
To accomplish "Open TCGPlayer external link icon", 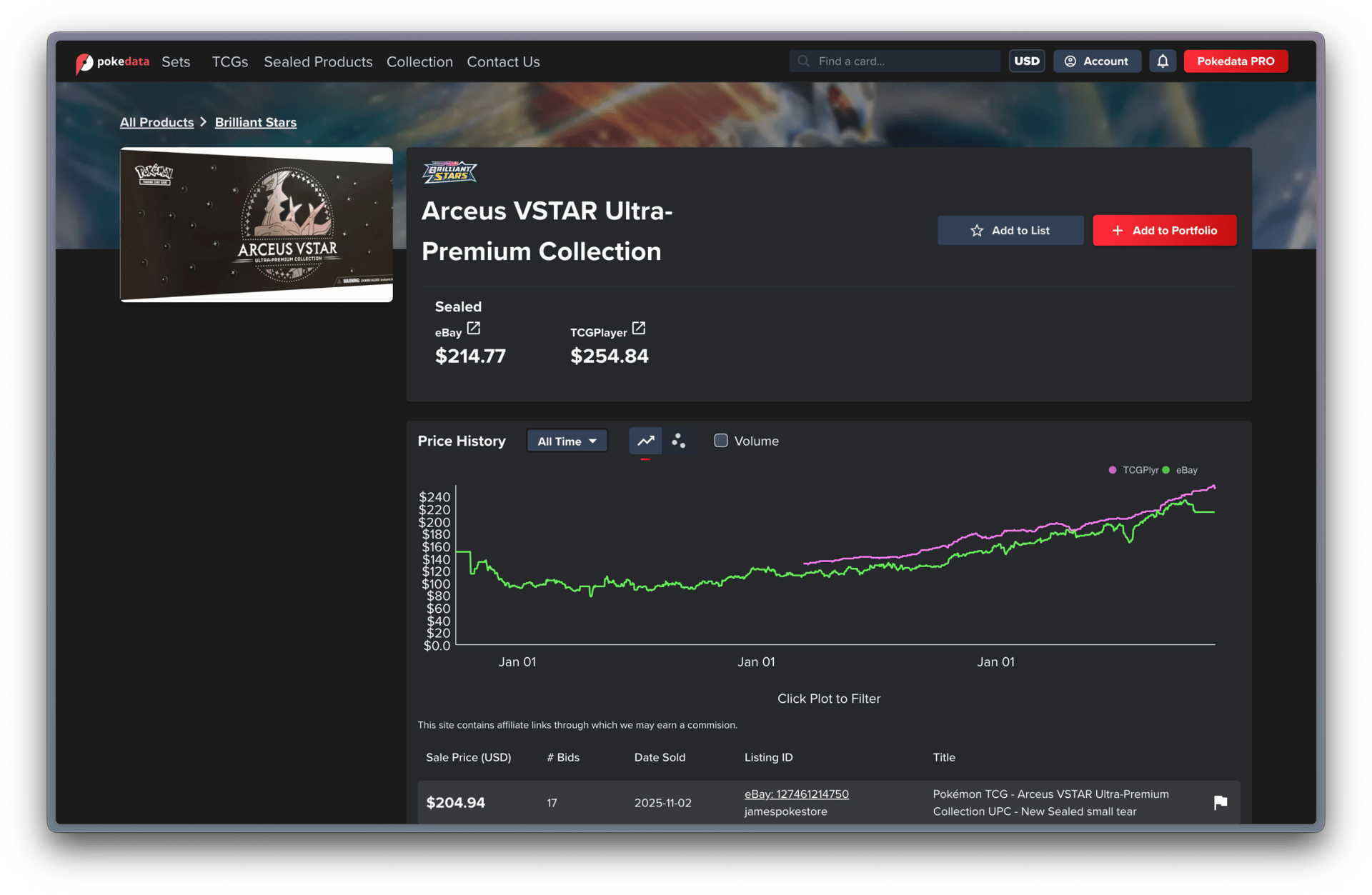I will tap(639, 329).
